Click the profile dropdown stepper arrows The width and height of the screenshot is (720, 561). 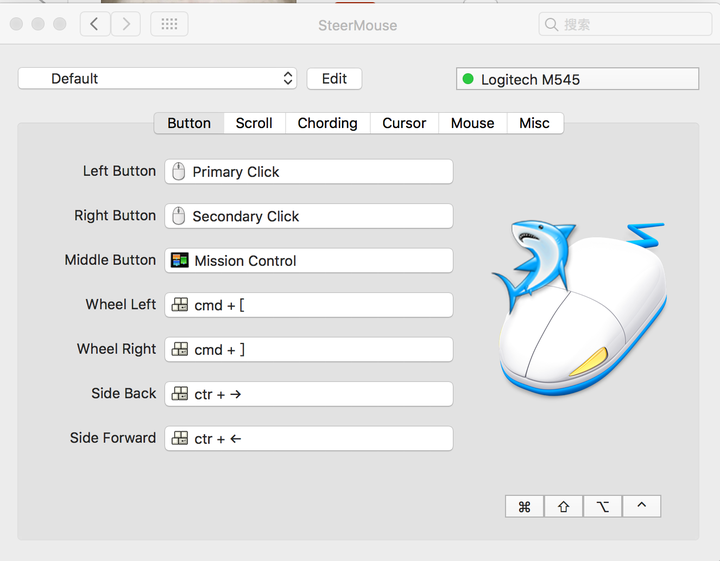click(x=288, y=79)
